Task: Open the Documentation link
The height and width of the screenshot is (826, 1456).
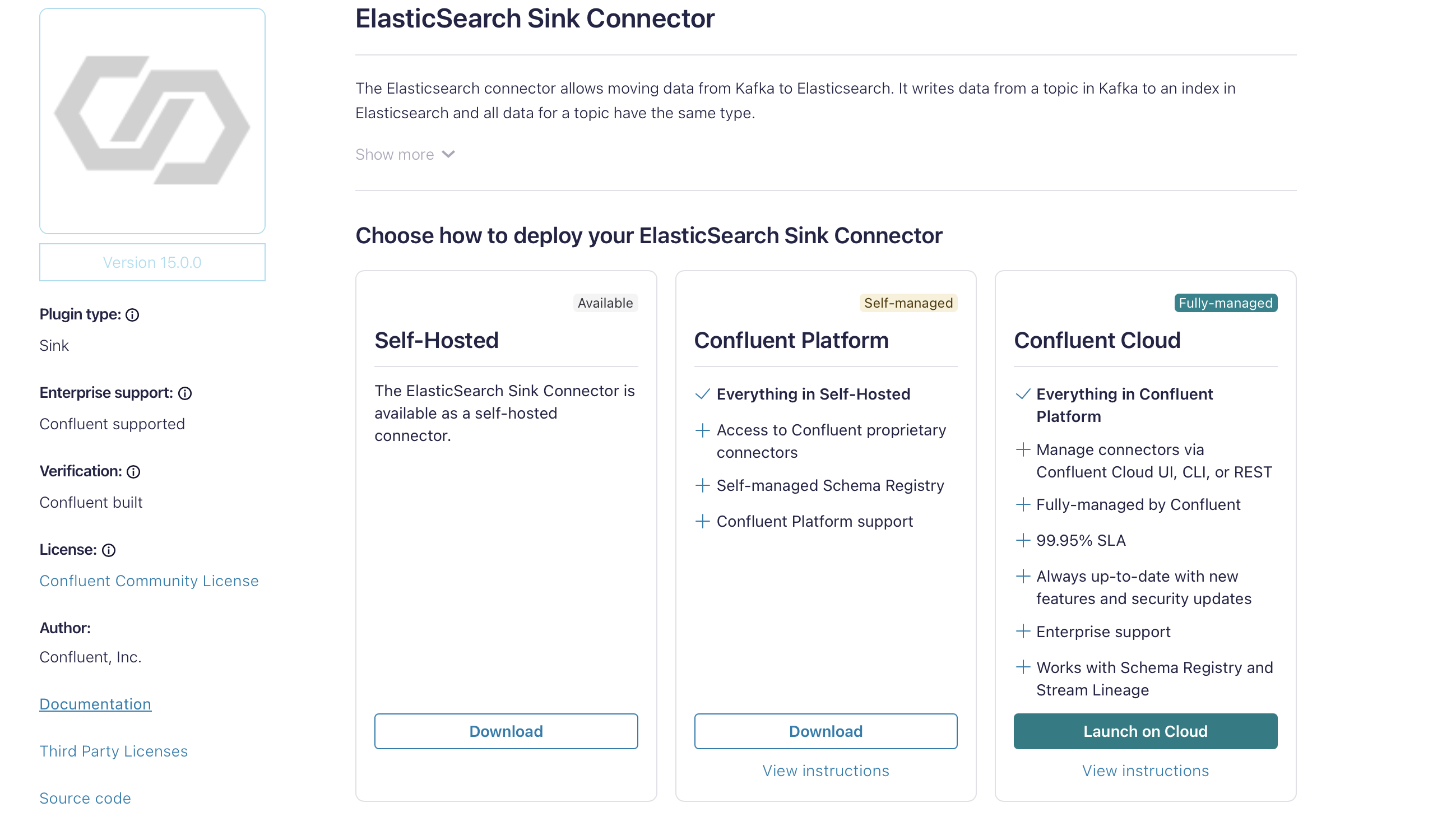Action: point(95,704)
